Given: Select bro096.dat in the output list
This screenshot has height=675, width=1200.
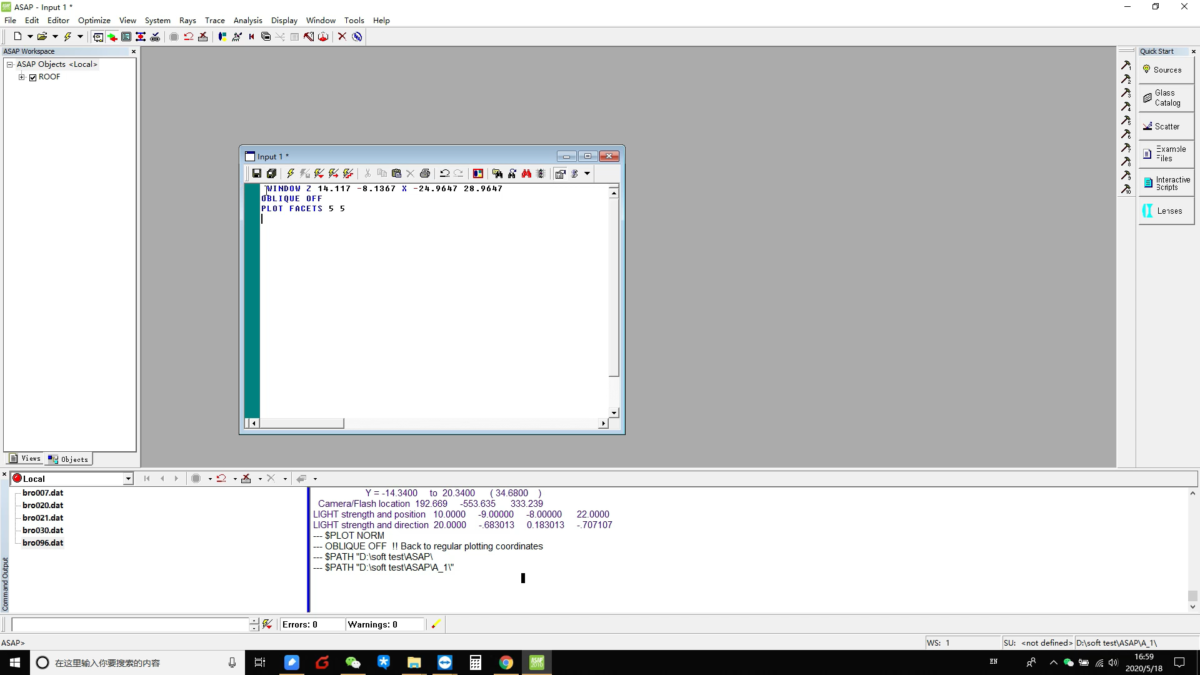Looking at the screenshot, I should click(x=43, y=543).
